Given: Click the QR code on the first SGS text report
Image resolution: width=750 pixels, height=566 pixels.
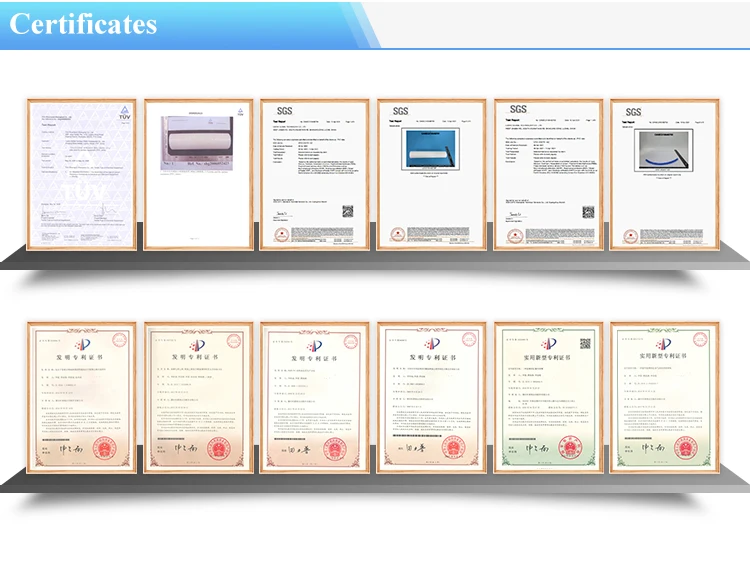Looking at the screenshot, I should click(x=348, y=211).
